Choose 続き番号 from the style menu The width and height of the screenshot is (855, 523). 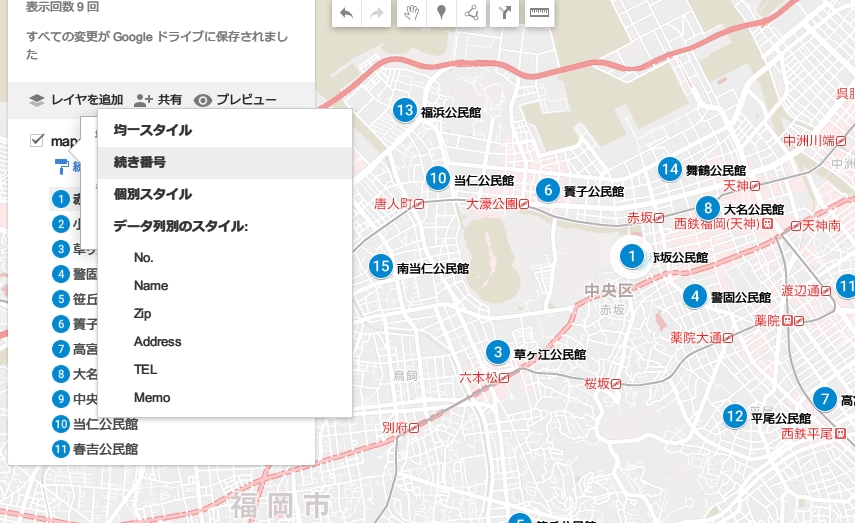click(140, 162)
